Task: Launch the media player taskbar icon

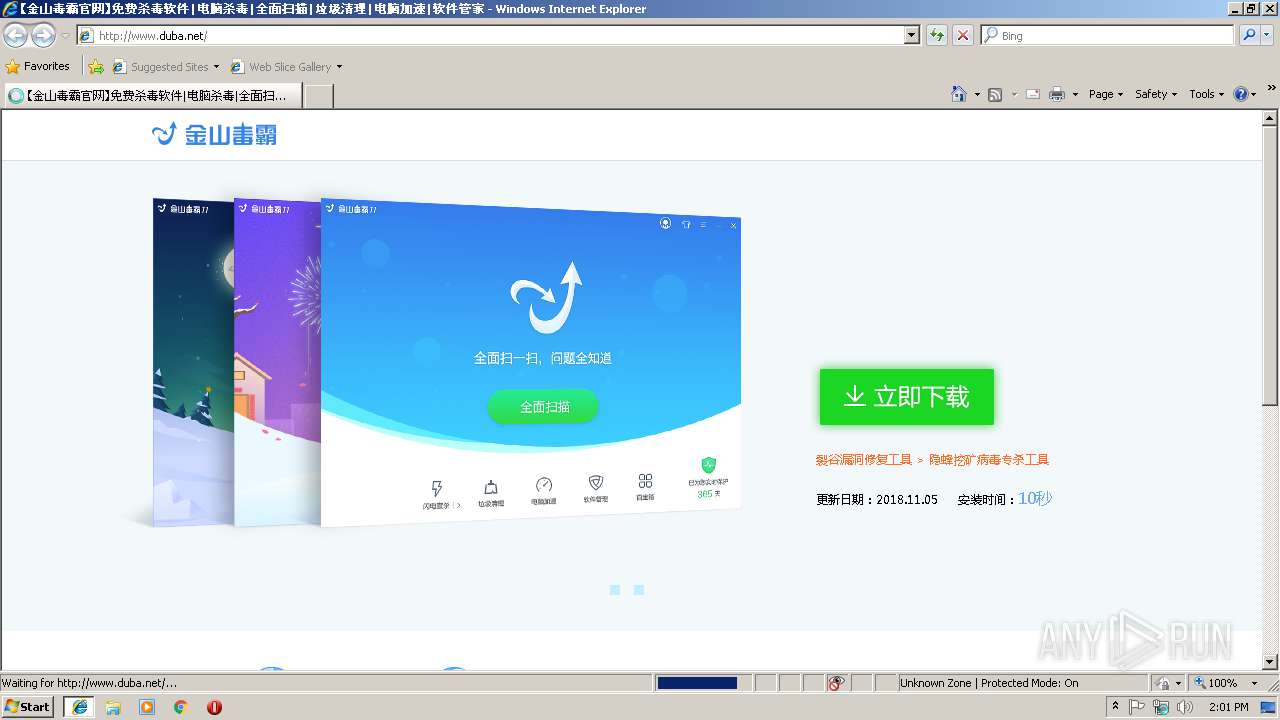Action: 147,707
